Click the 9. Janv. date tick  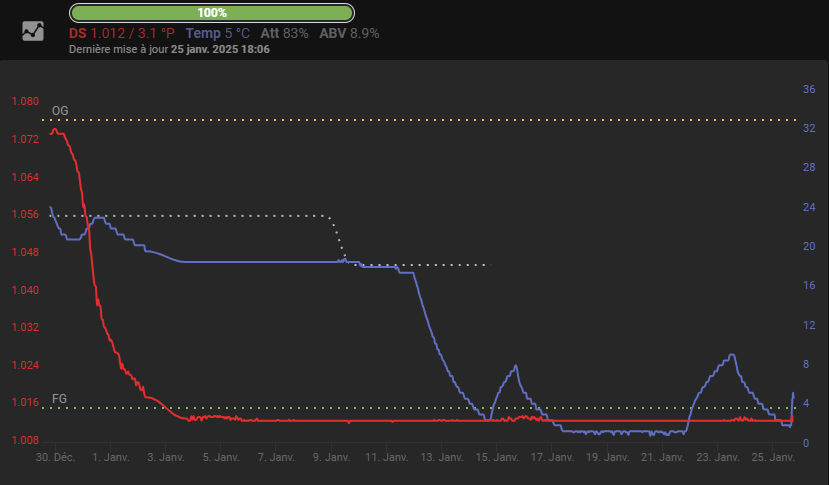click(x=331, y=457)
